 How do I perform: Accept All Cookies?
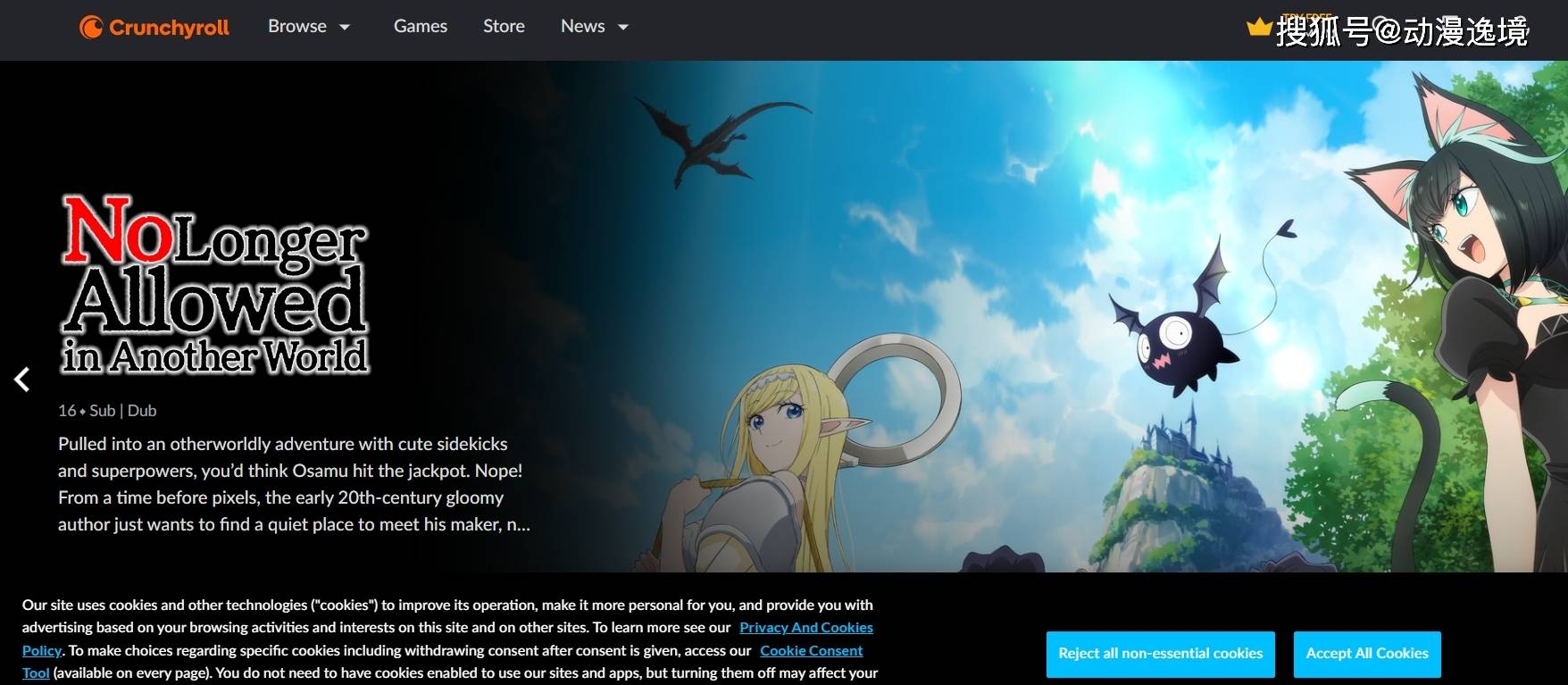1367,654
